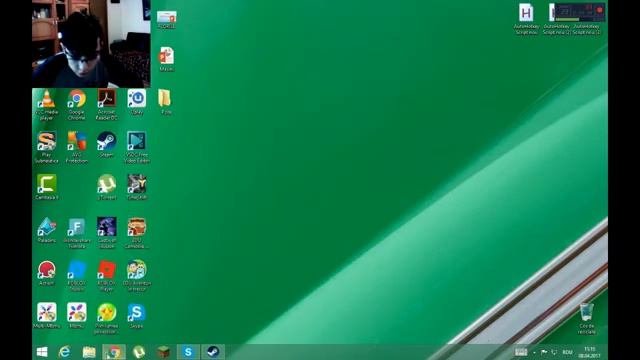Open the Google Chrome desktop shortcut
640x360 pixels.
tap(77, 104)
